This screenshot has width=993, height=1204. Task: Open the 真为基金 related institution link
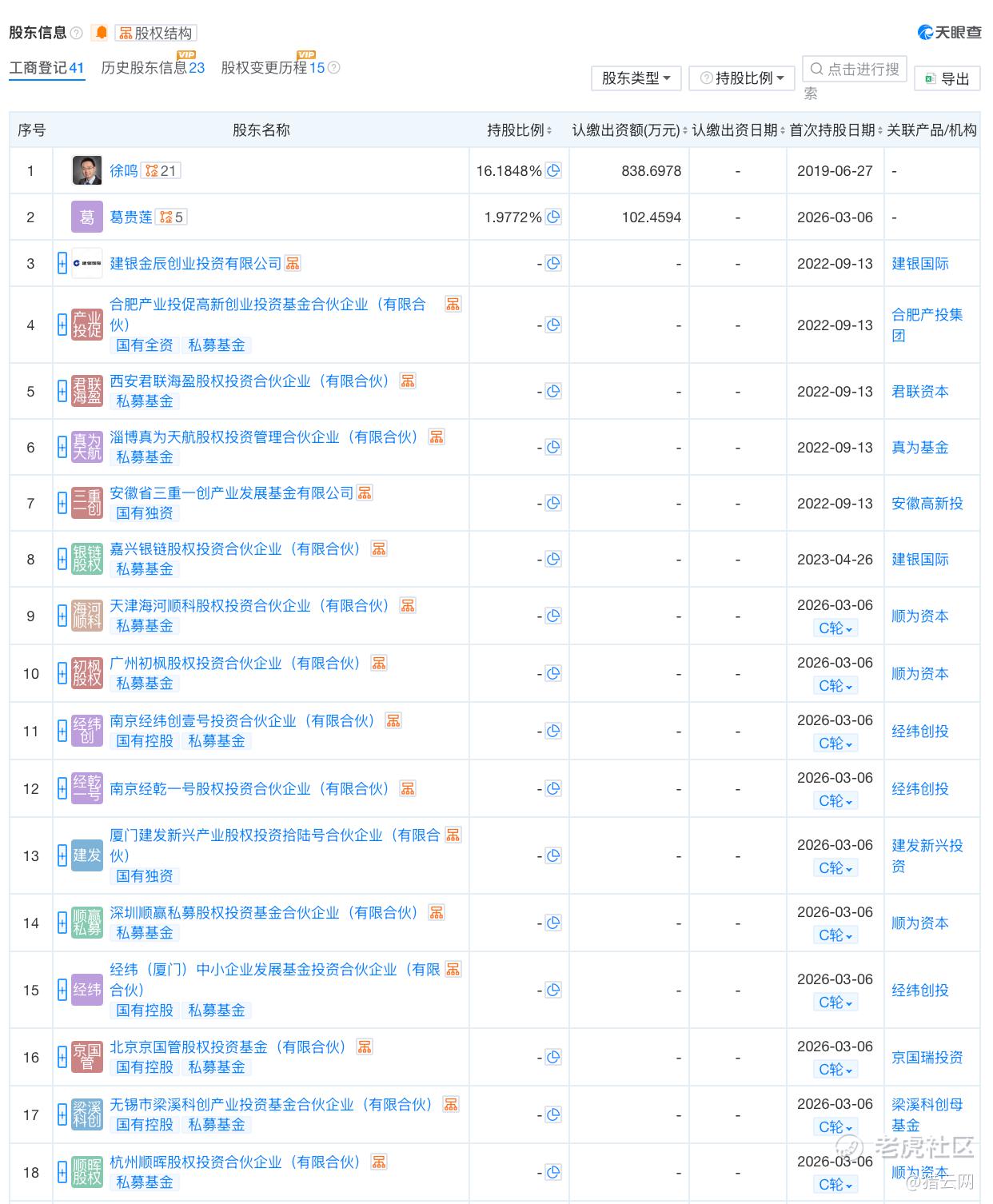[920, 447]
